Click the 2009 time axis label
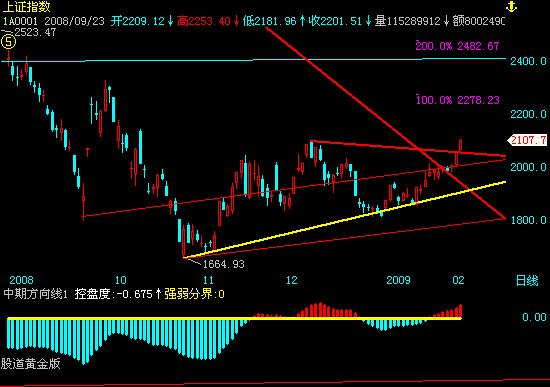Screen dimensions: 550x387 [398, 280]
